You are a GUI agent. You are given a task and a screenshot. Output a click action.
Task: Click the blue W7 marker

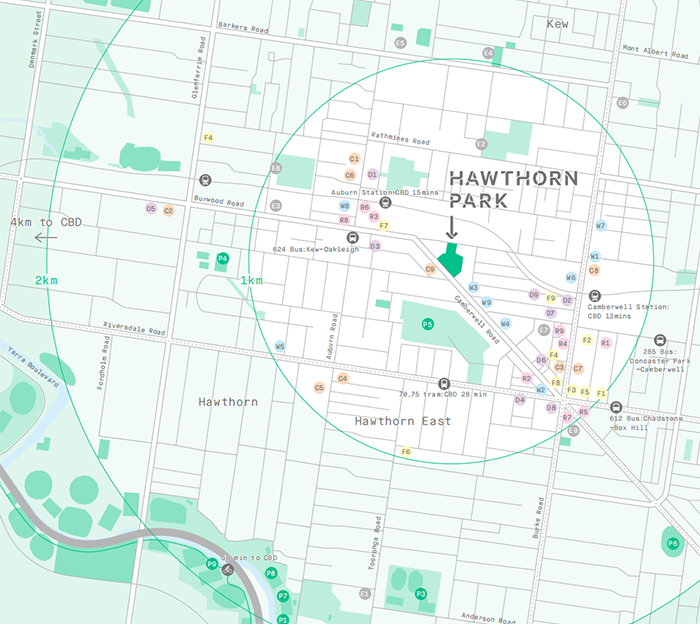pos(601,225)
